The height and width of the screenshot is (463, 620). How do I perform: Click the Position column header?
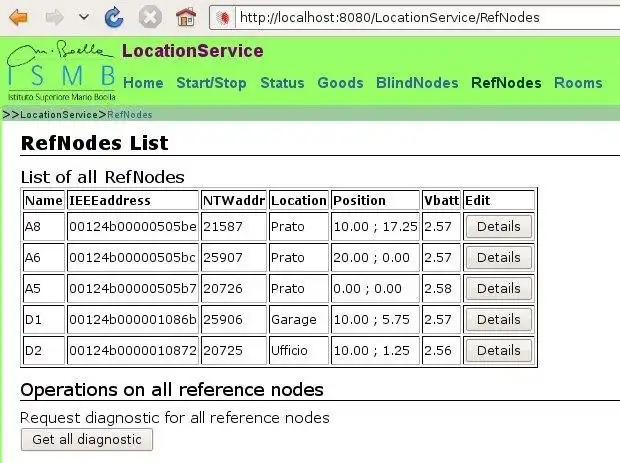pyautogui.click(x=375, y=200)
